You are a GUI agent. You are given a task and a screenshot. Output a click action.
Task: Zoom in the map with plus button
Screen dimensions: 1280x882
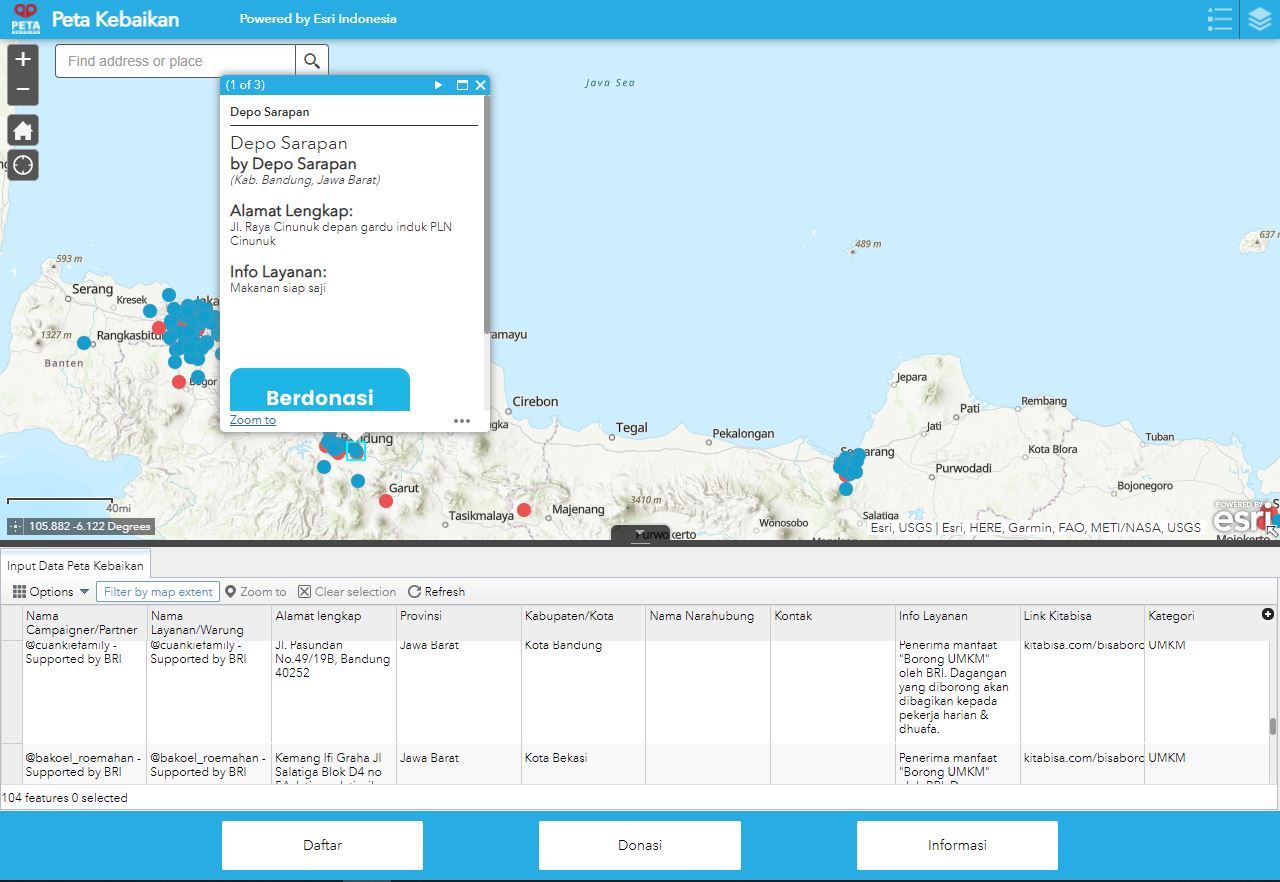tap(23, 59)
